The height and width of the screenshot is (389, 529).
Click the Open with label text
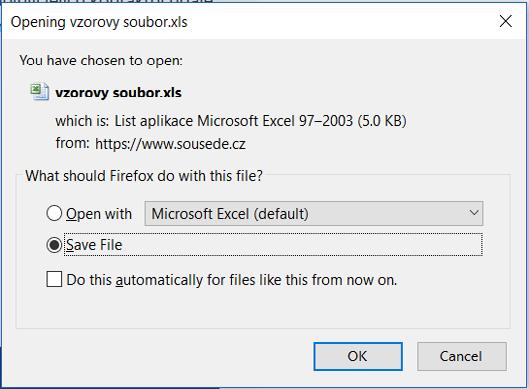(99, 214)
